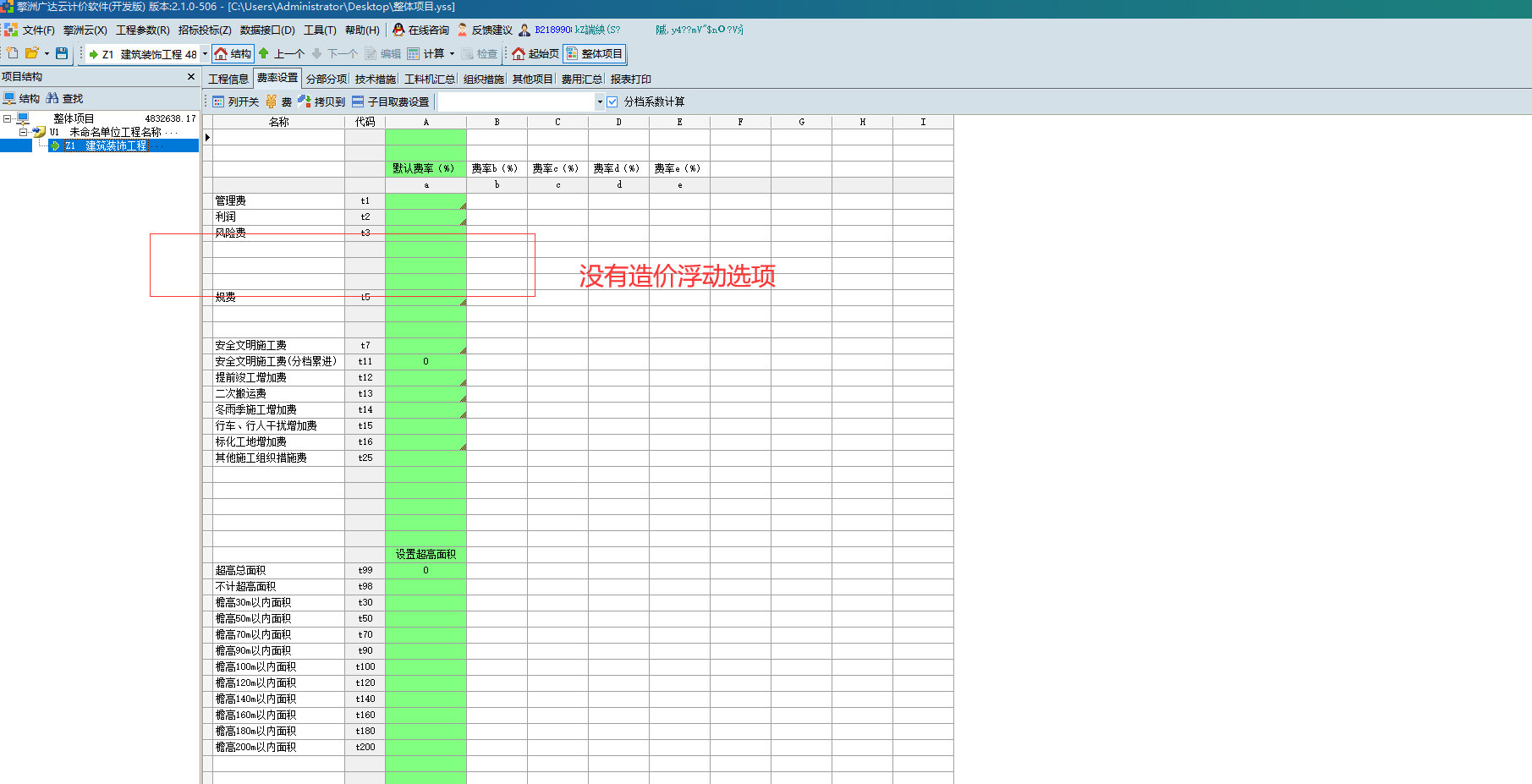1532x784 pixels.
Task: Click the new file icon
Action: [12, 53]
